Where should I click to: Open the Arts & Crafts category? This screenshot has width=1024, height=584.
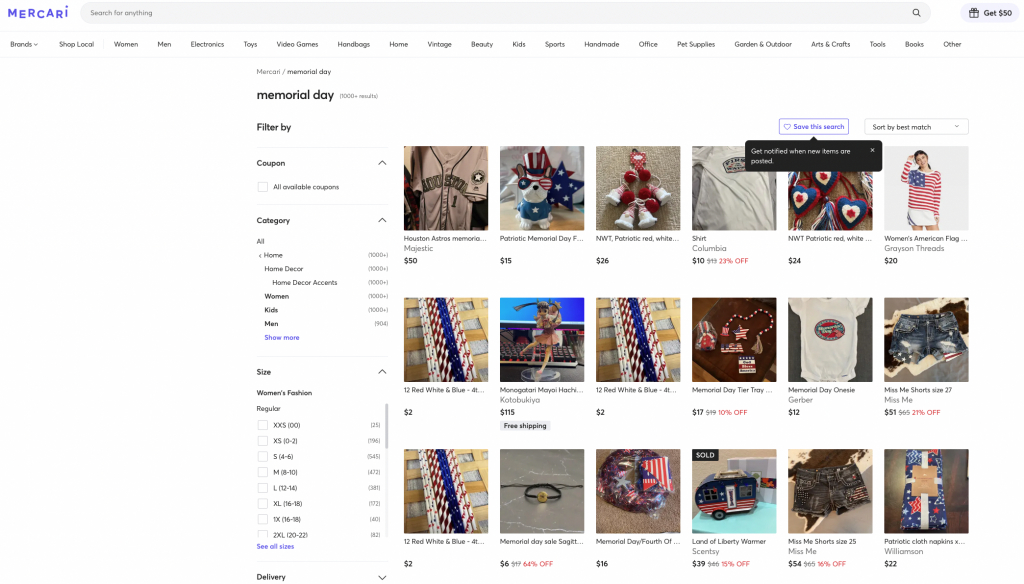[830, 44]
